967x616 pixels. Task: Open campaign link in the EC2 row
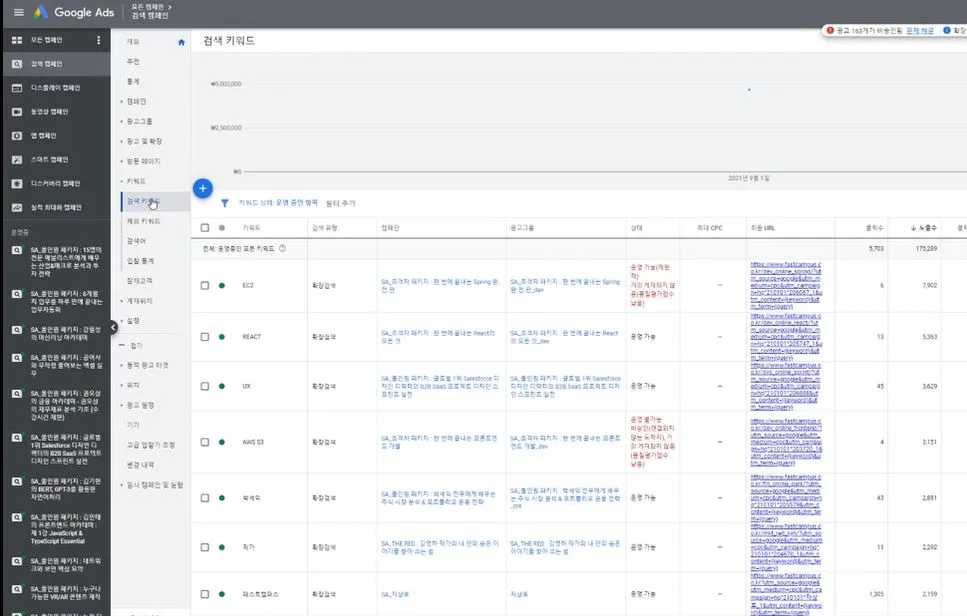pyautogui.click(x=440, y=285)
